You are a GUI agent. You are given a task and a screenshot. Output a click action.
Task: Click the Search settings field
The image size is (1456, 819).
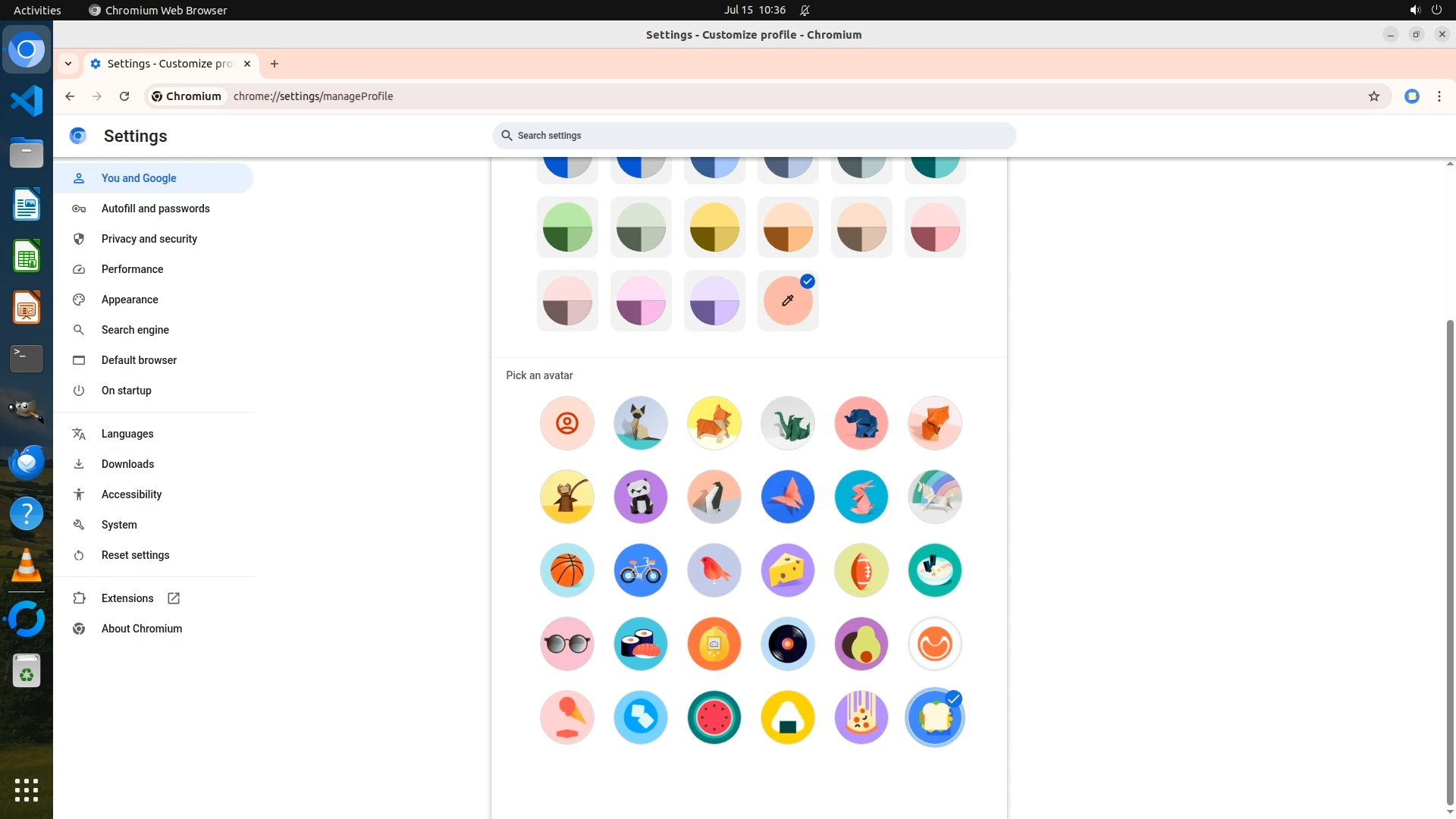coord(753,136)
